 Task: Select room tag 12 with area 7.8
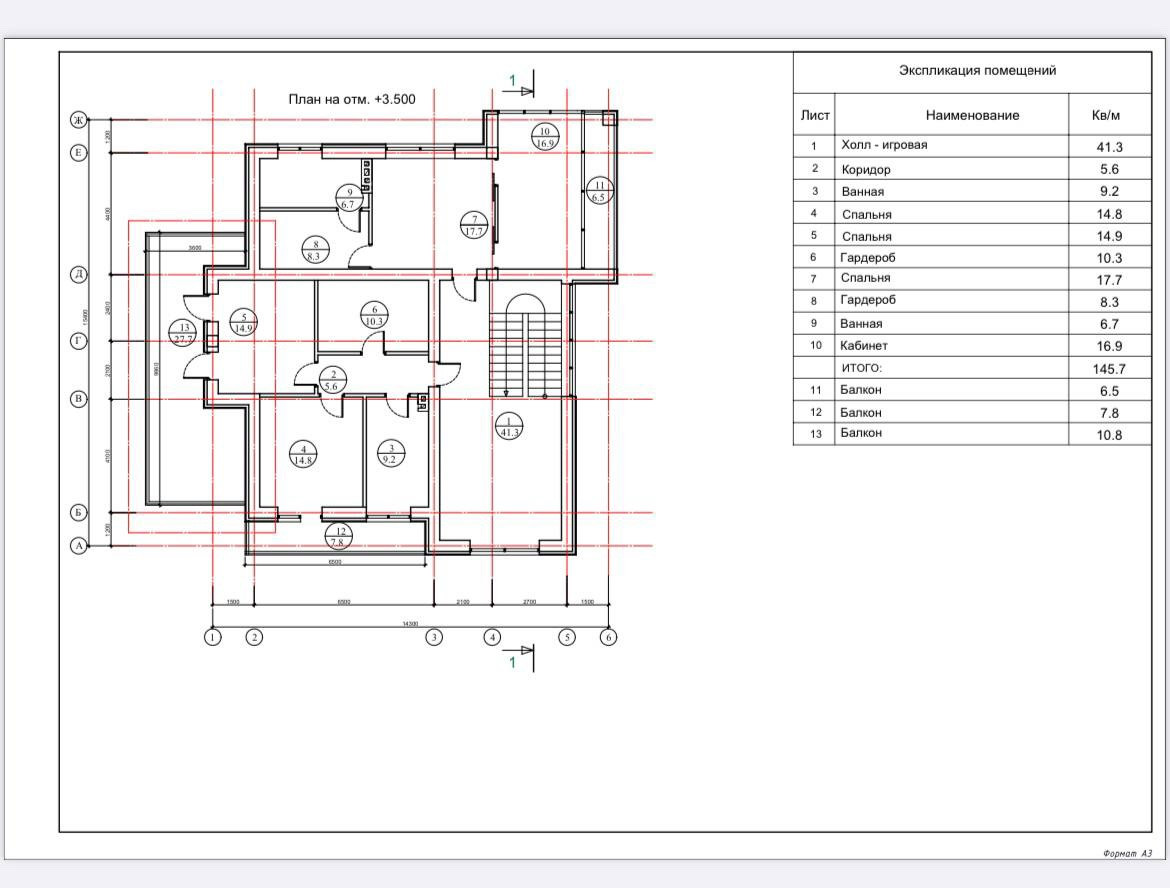[x=341, y=537]
